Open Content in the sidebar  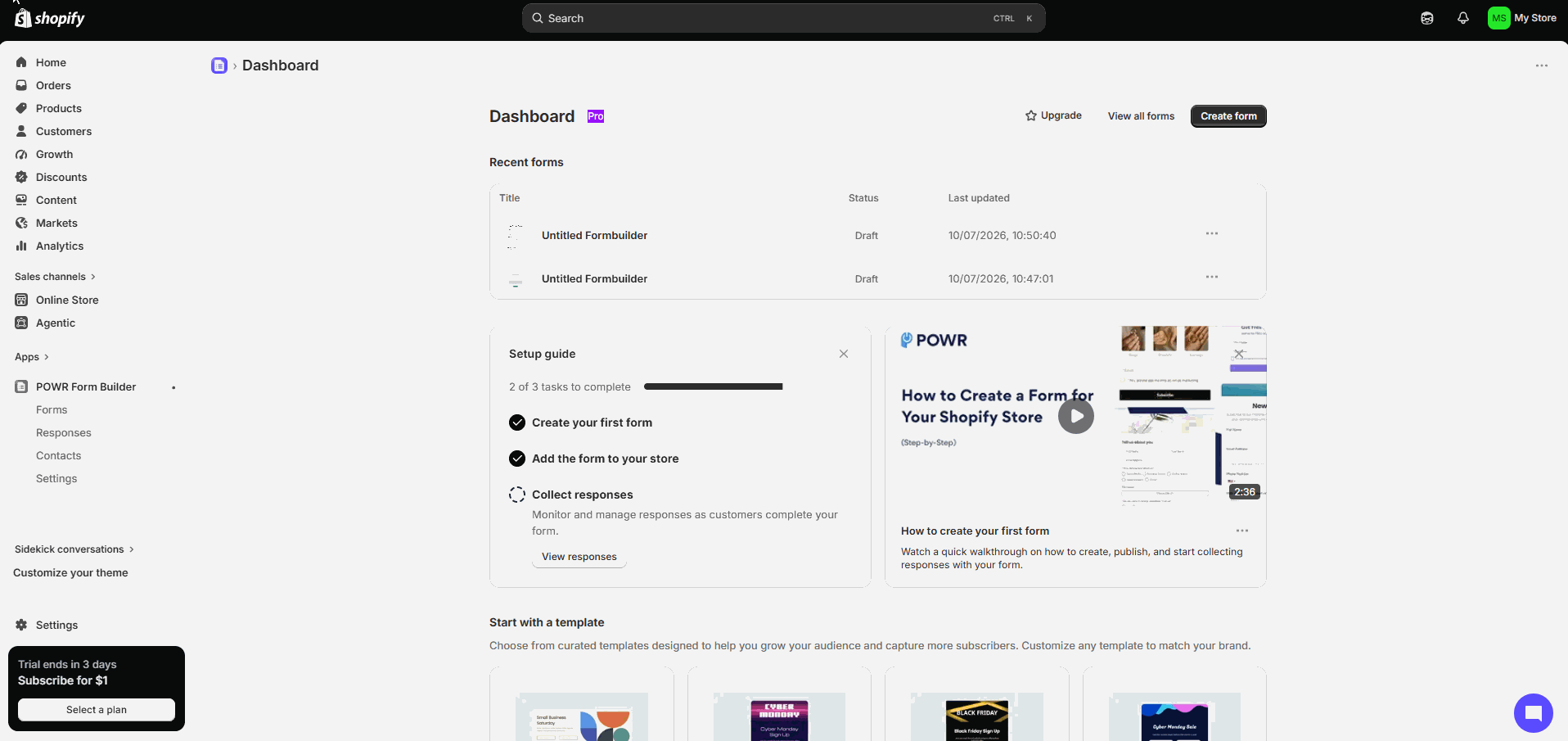coord(56,200)
